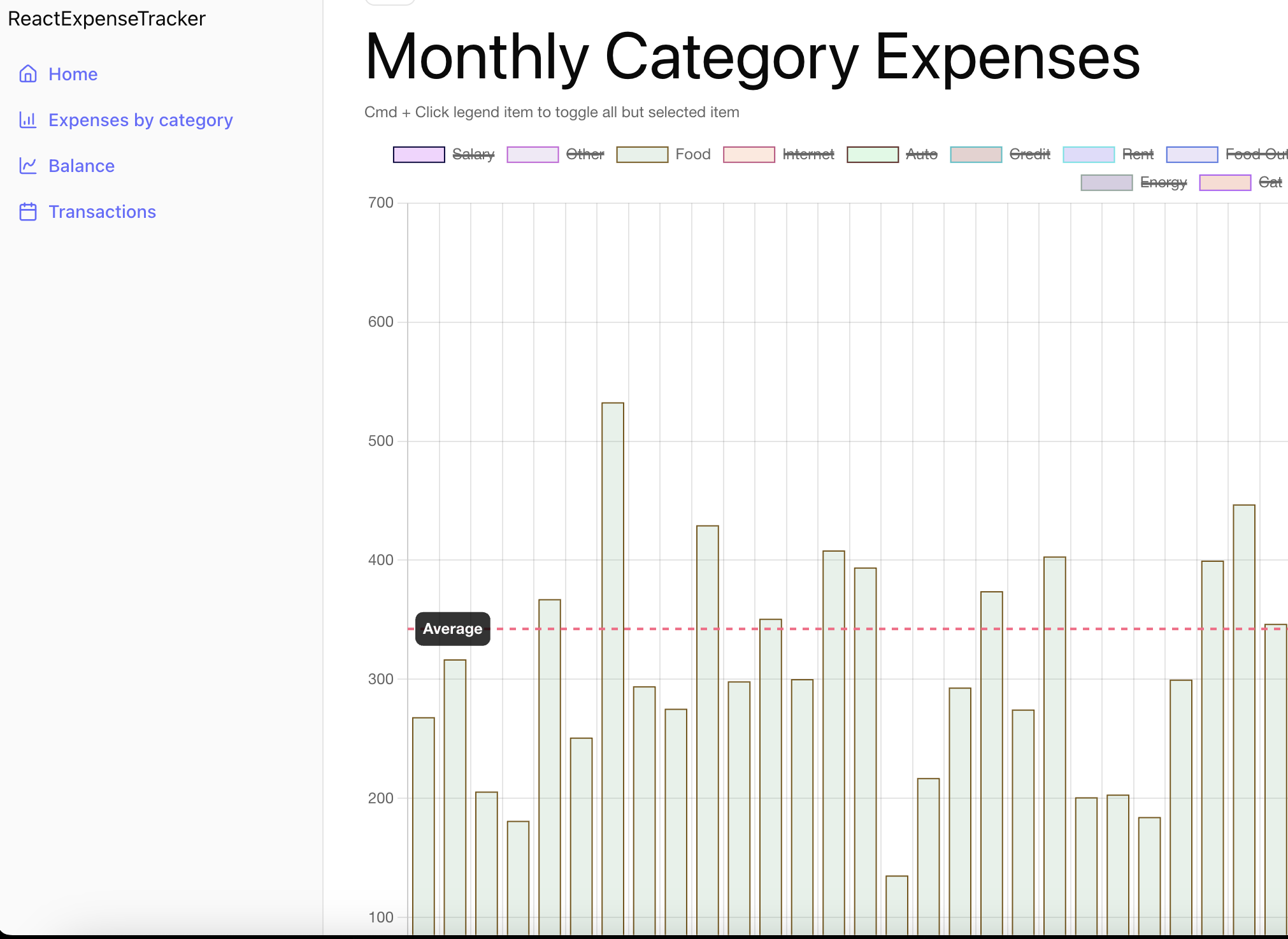
Task: Toggle the Other category back on
Action: [585, 154]
